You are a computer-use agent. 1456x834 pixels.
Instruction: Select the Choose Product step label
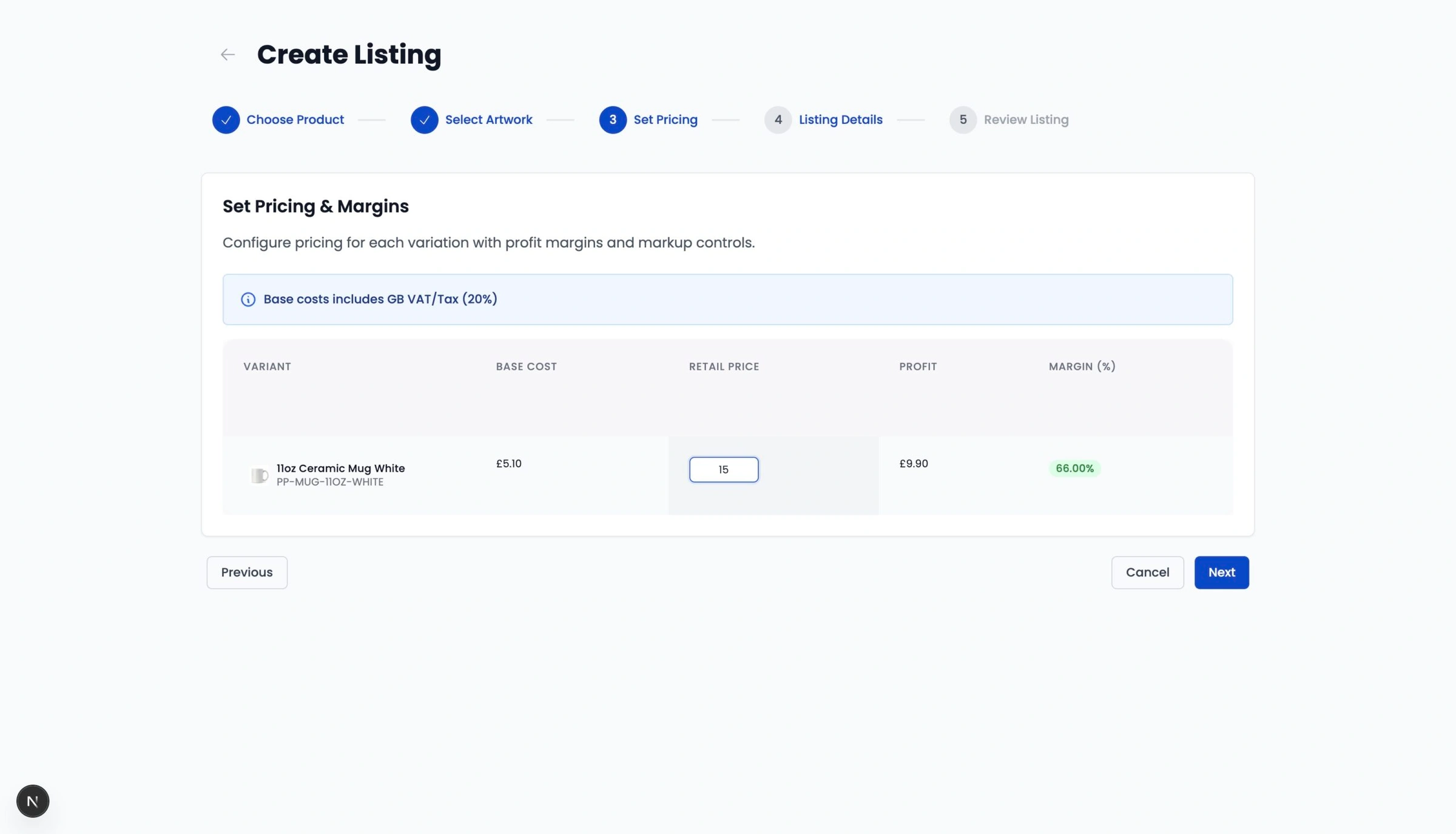295,120
